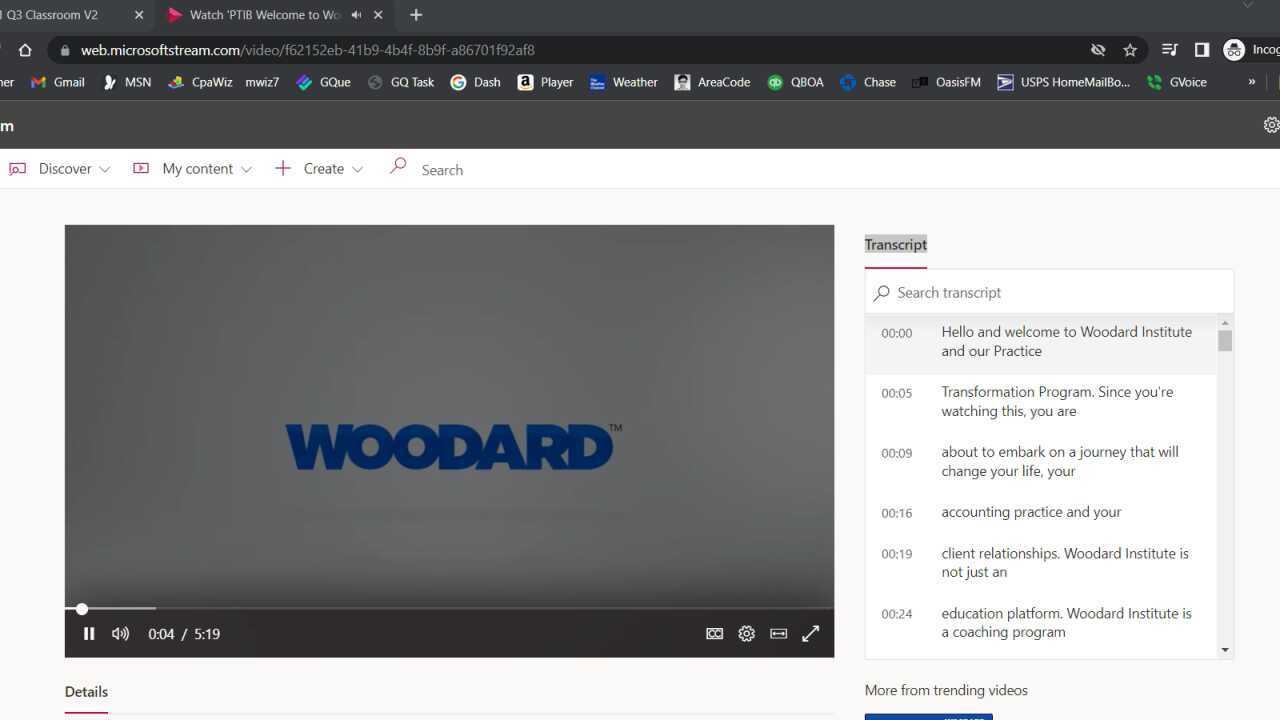Expand the My content dropdown
Screen dimensions: 1280x720
(x=197, y=169)
